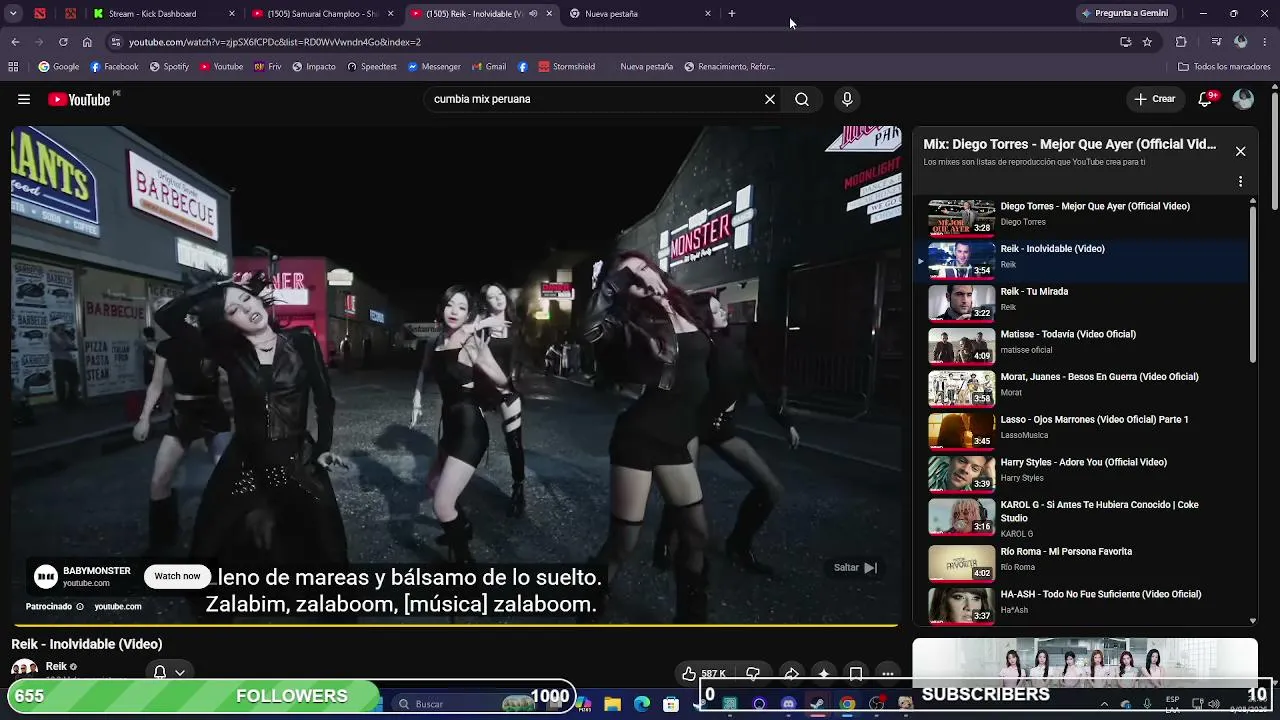
Task: Open the browser home page
Action: (x=87, y=42)
